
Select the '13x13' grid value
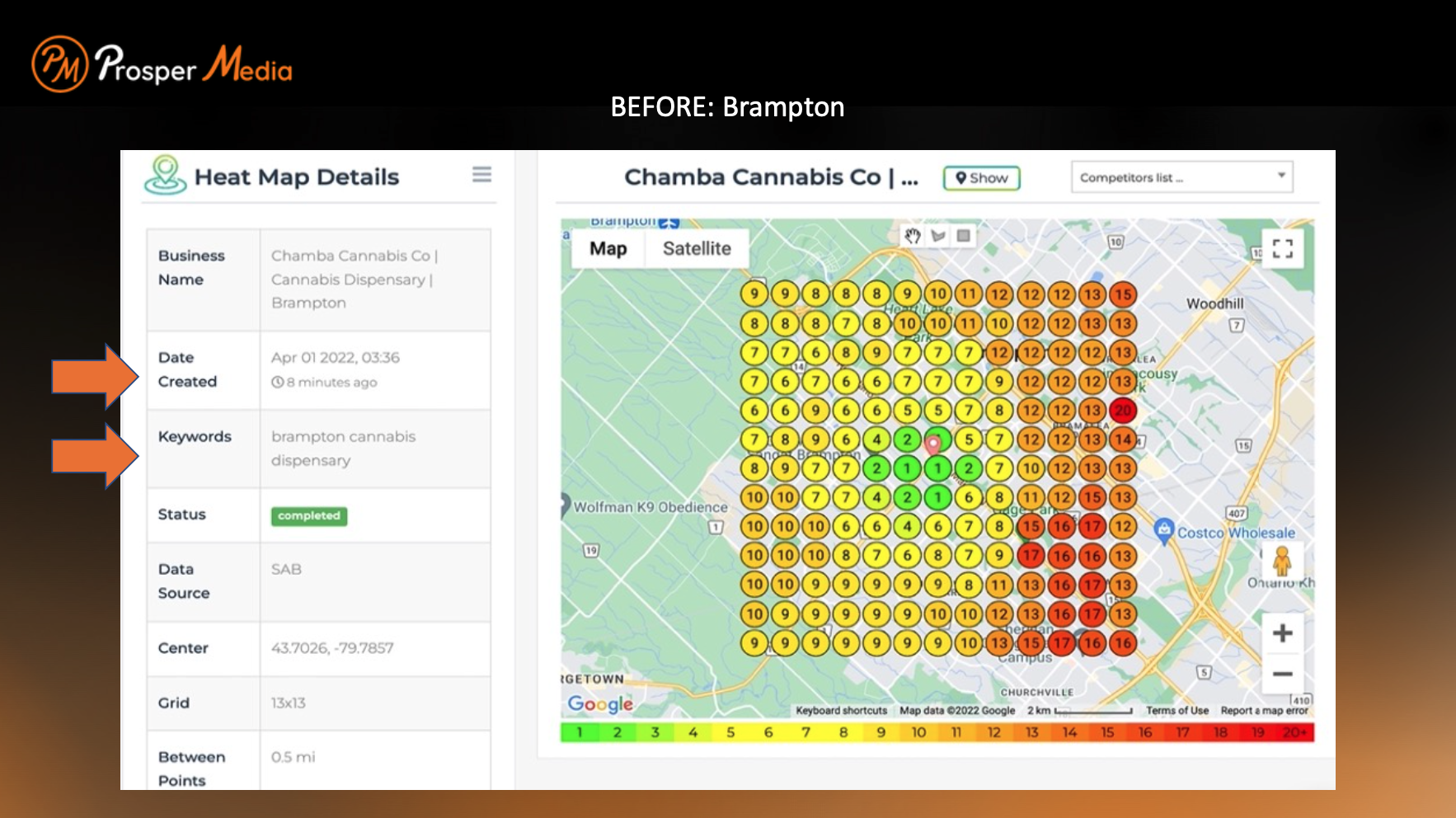click(289, 703)
